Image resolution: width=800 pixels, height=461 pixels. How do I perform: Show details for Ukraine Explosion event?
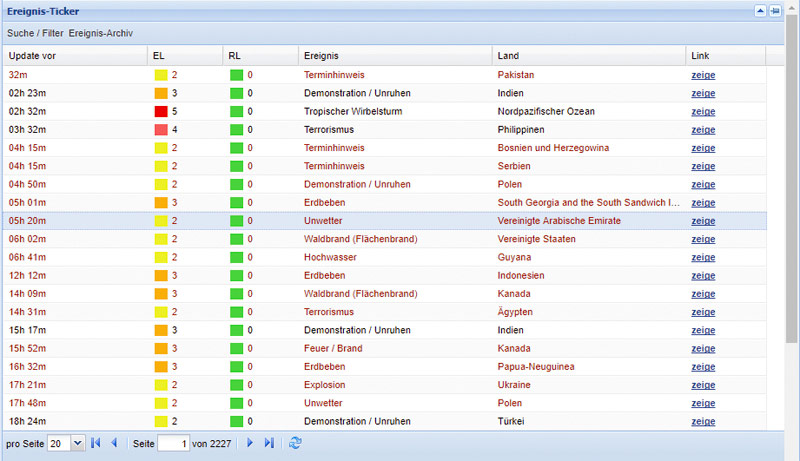[703, 385]
